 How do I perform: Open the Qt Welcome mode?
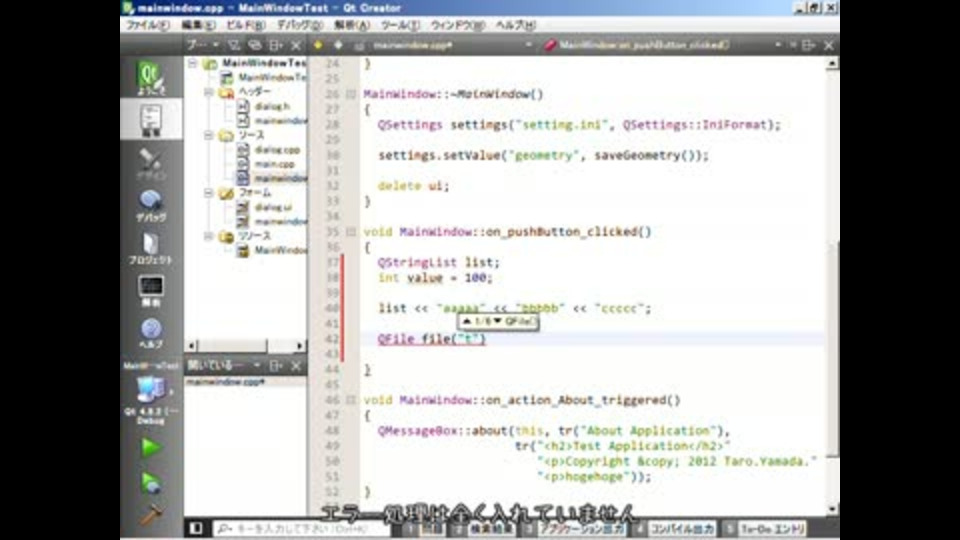[151, 80]
